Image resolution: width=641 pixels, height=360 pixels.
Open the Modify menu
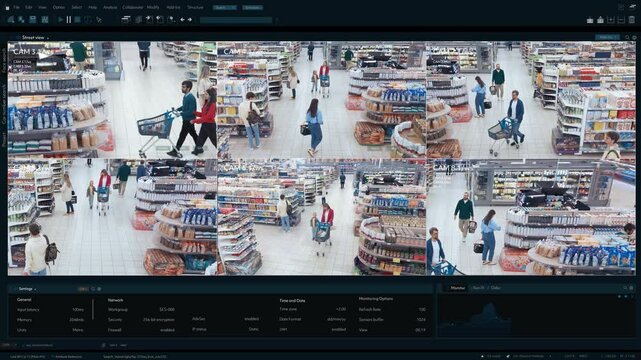(153, 7)
